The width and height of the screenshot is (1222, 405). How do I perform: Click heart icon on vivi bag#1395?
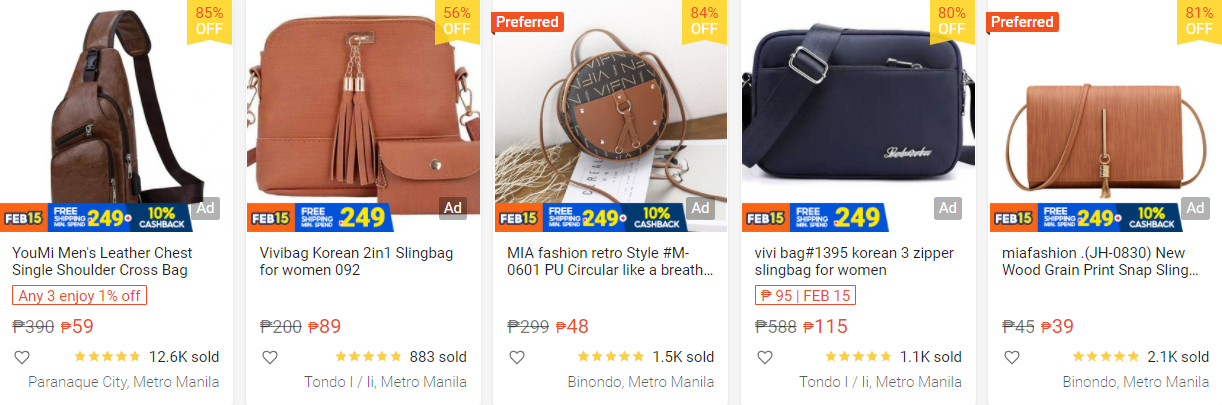point(764,357)
